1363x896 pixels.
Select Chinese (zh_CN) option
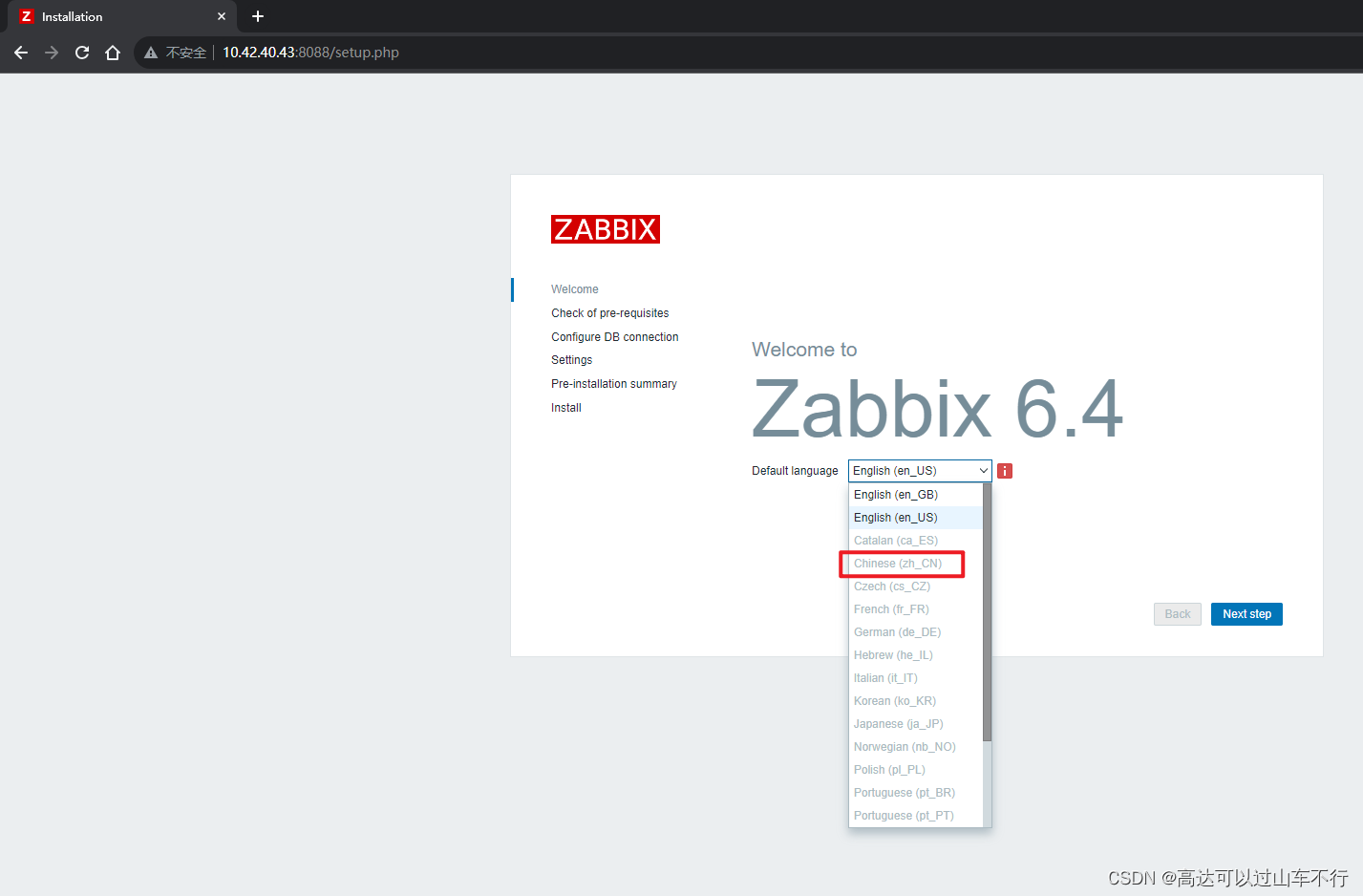point(915,564)
